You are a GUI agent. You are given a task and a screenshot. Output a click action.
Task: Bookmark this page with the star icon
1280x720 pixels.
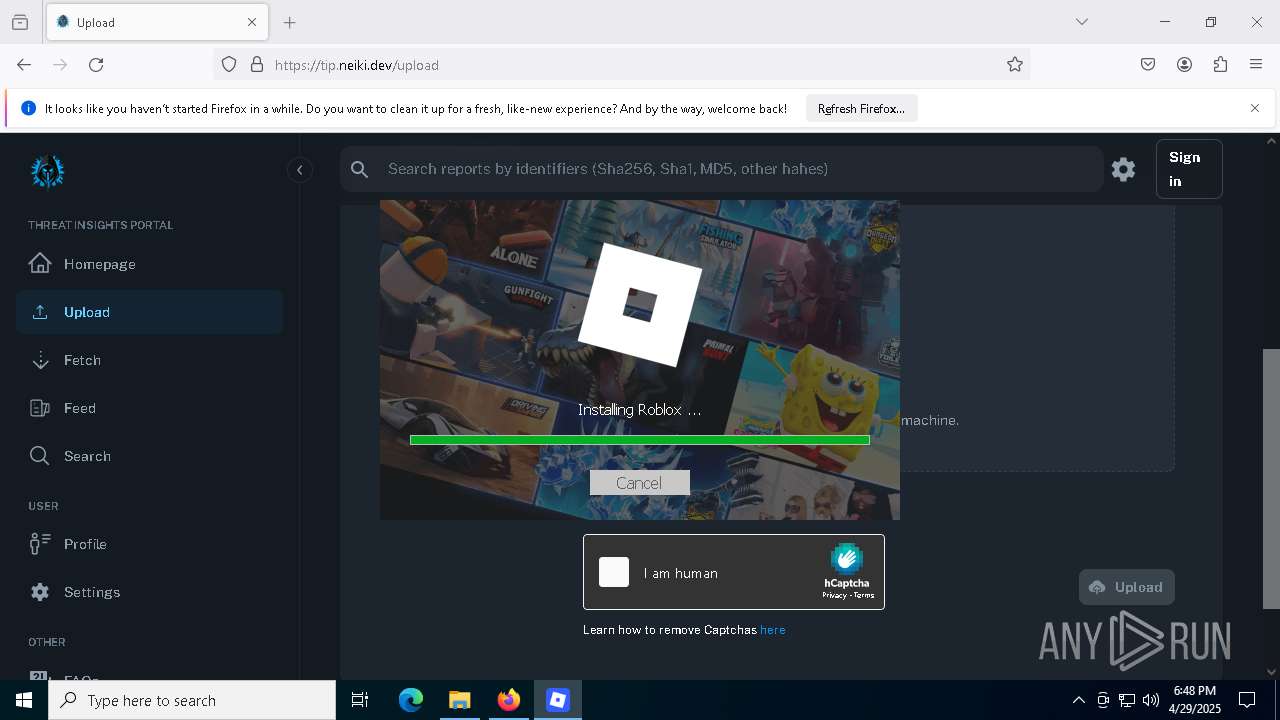1015,65
